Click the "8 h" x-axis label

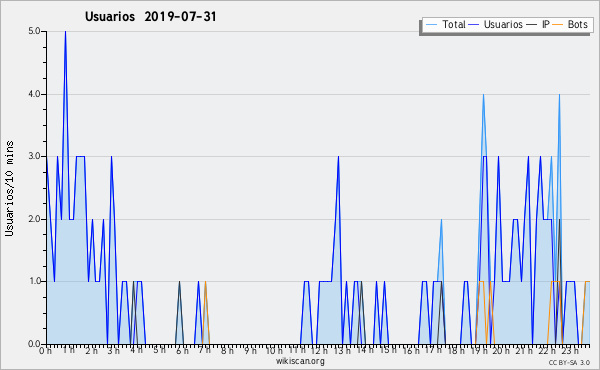227,350
